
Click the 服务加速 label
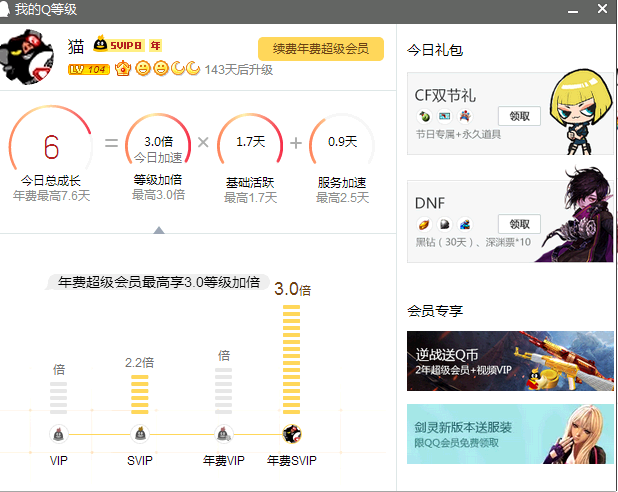click(342, 183)
